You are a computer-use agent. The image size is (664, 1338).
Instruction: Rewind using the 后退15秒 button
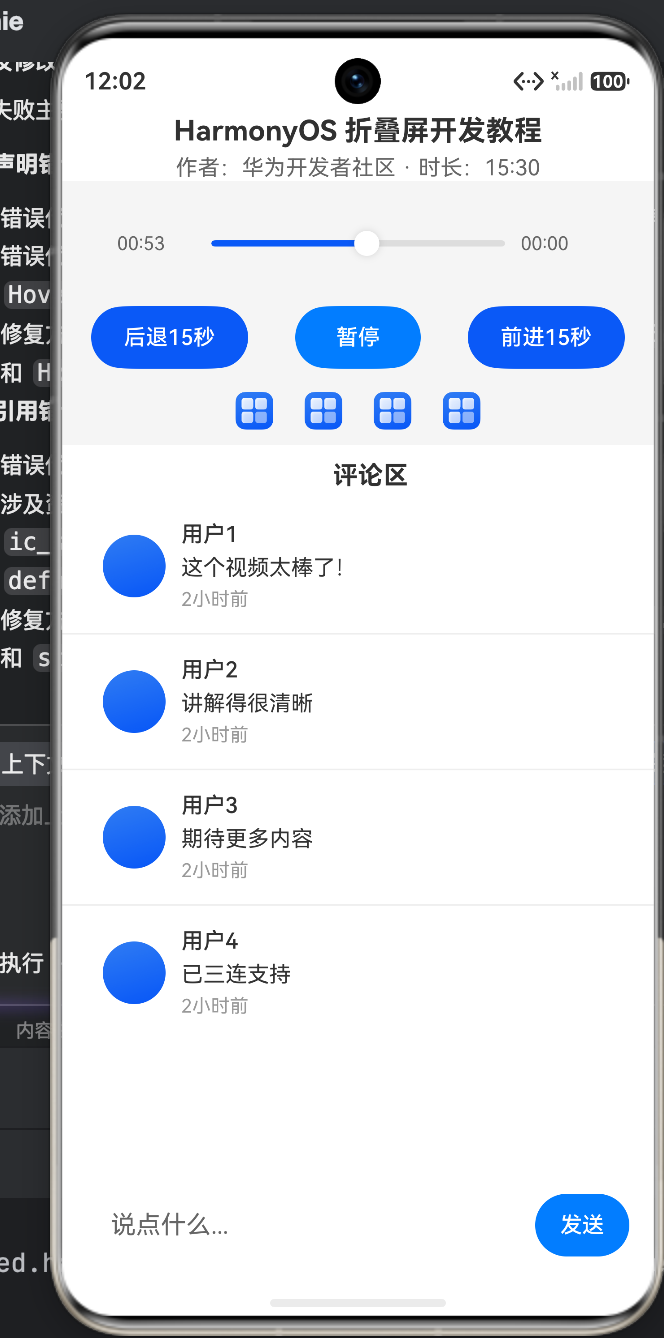pos(169,337)
